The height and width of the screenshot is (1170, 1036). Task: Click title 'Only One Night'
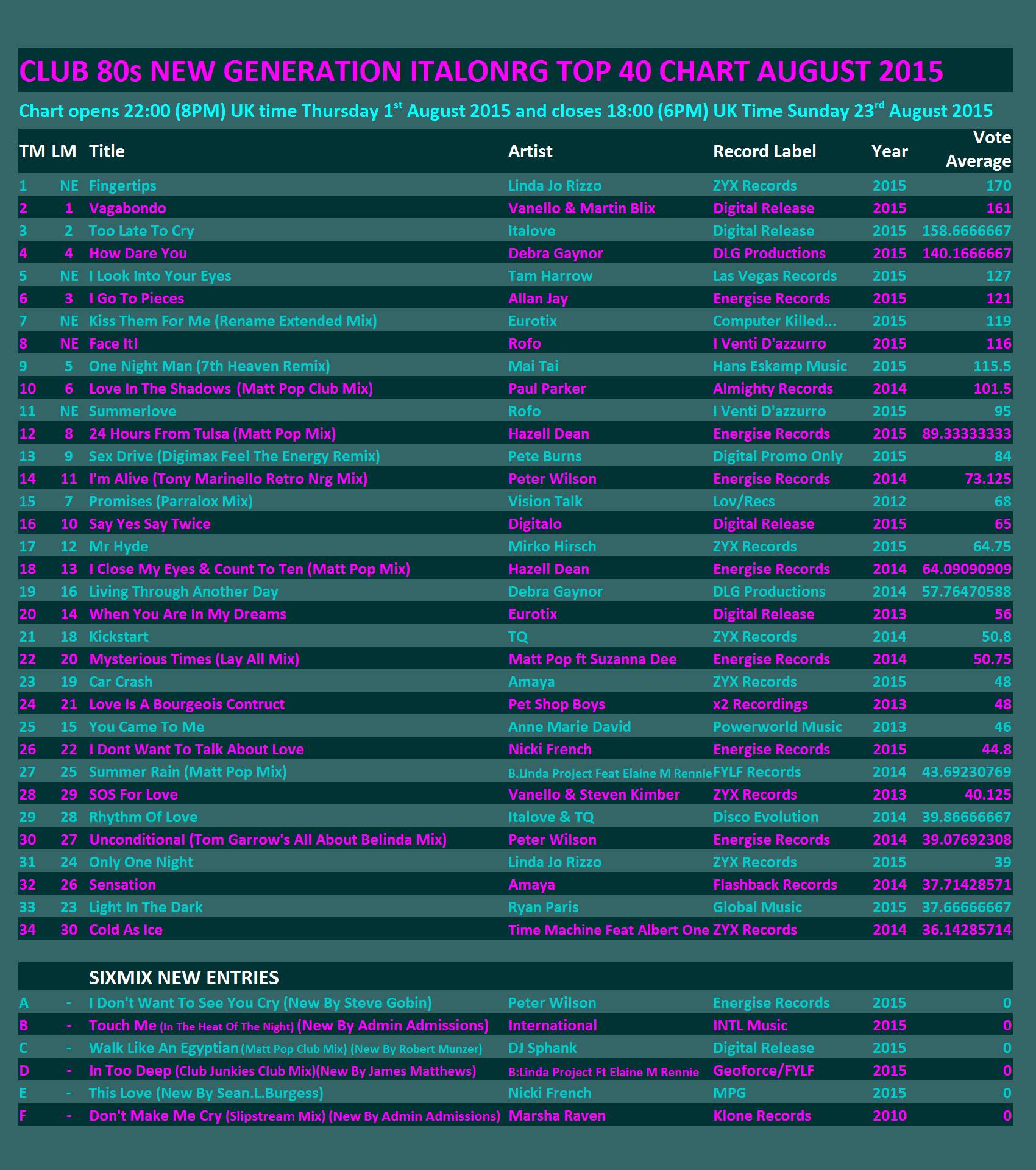141,862
